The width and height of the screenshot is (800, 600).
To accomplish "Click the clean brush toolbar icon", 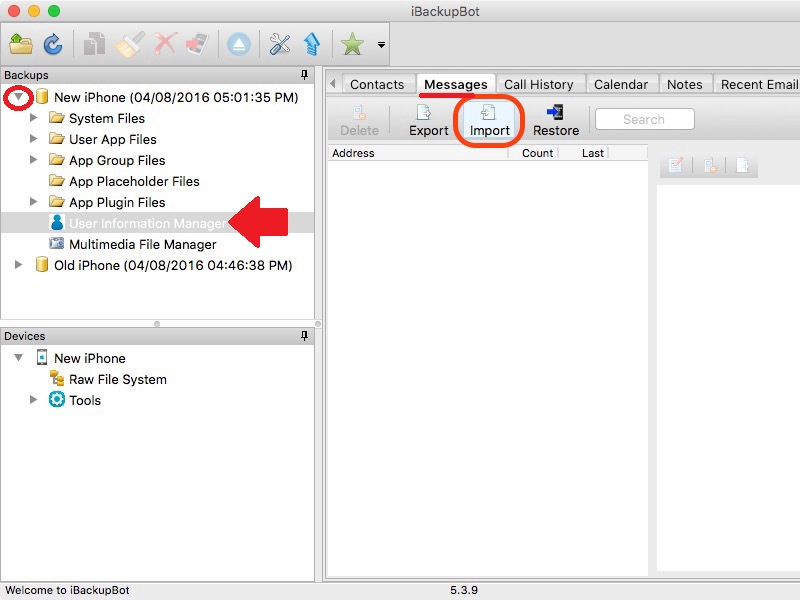I will 130,44.
